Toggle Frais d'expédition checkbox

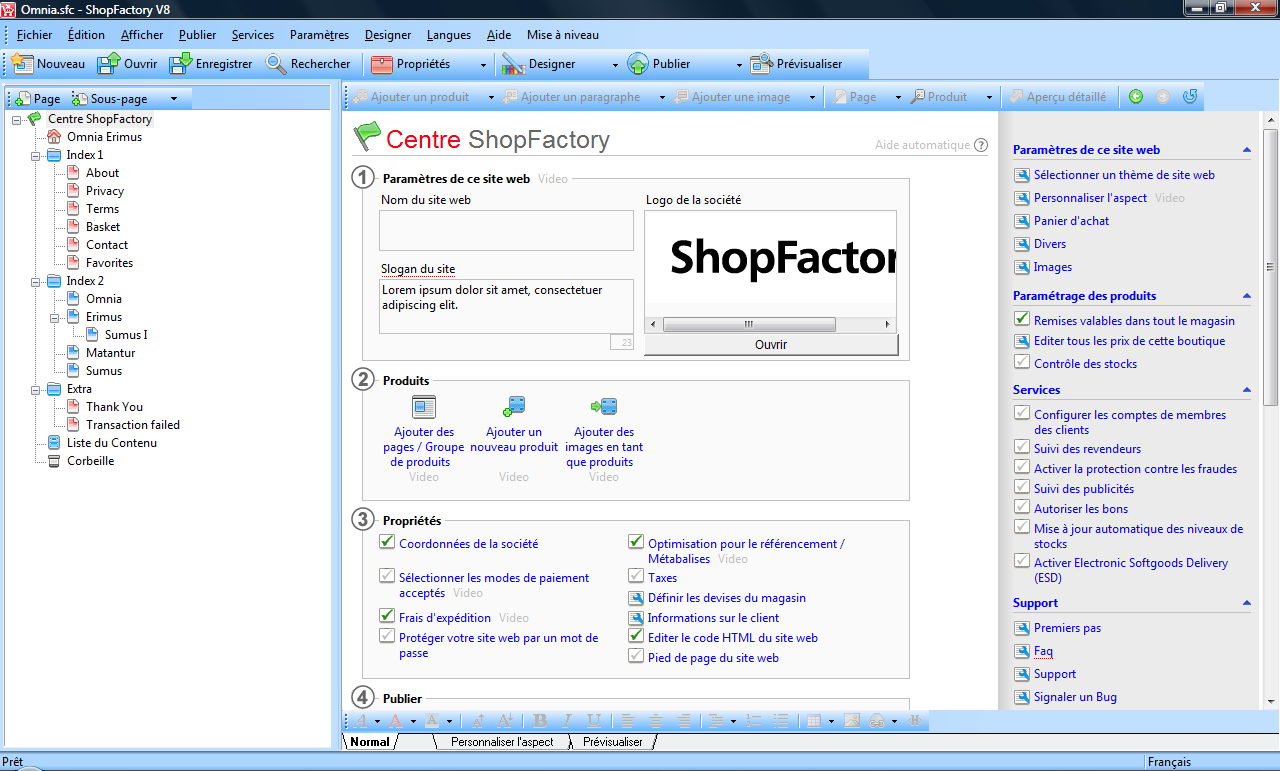coord(387,616)
